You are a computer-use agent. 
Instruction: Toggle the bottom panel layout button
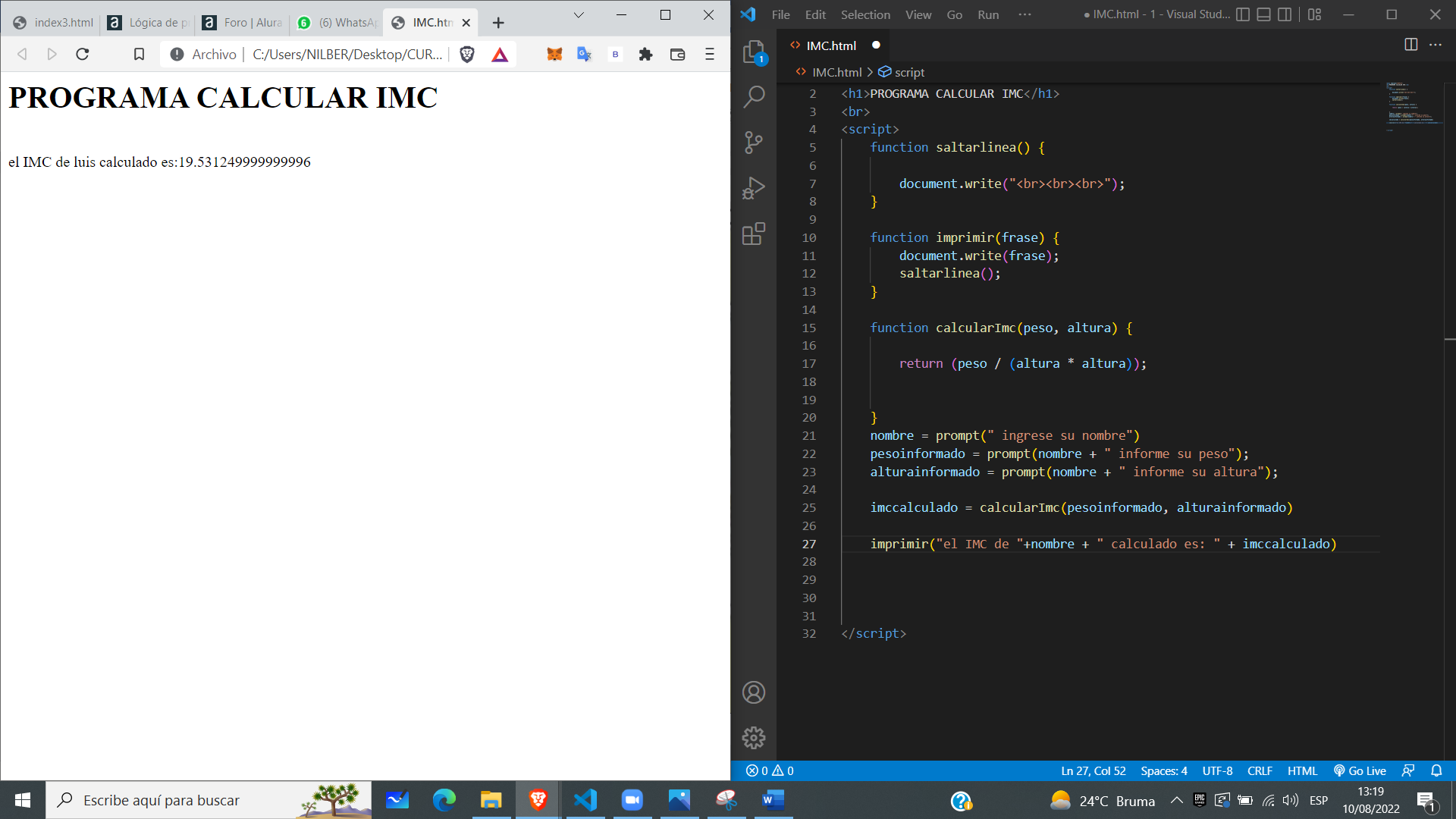[x=1263, y=14]
